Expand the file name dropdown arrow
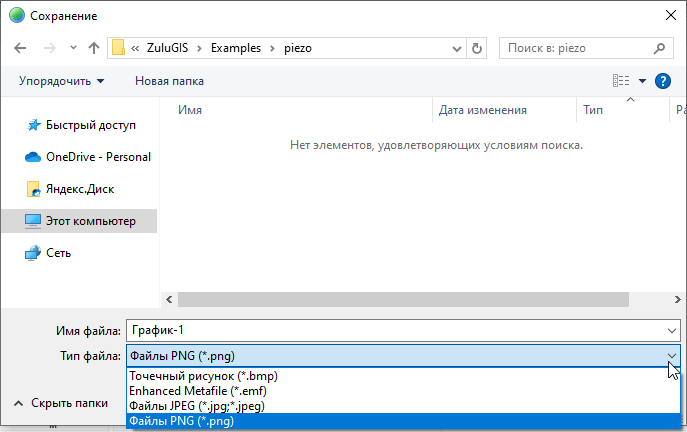687x432 pixels. [671, 331]
